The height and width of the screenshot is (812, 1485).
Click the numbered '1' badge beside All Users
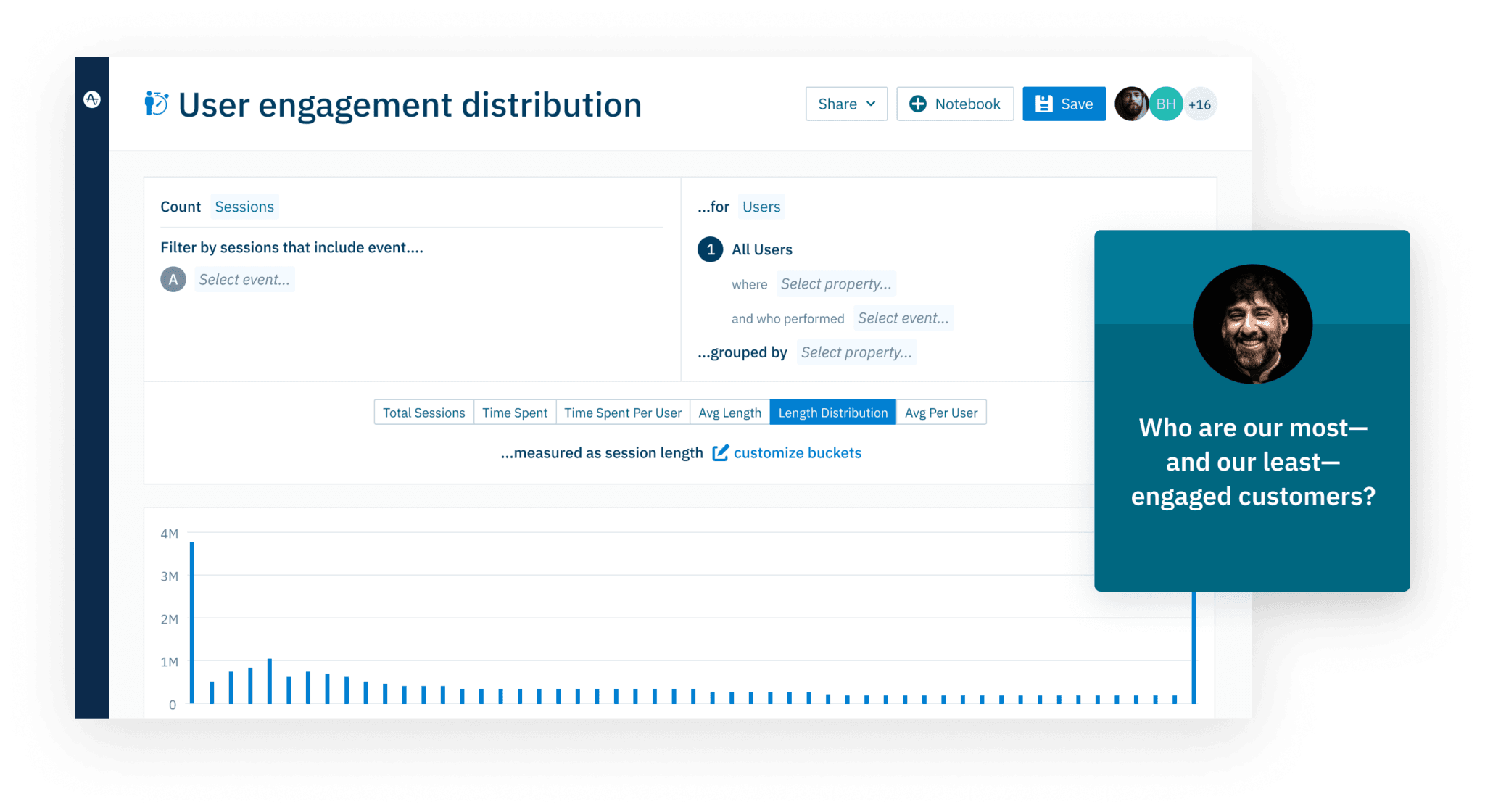click(709, 249)
